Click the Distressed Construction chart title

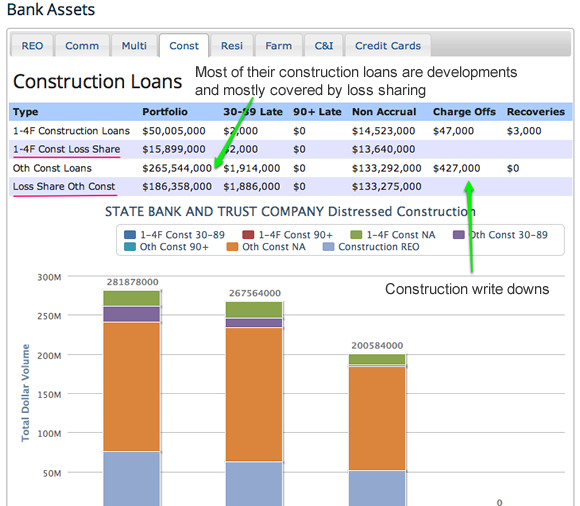(x=290, y=212)
